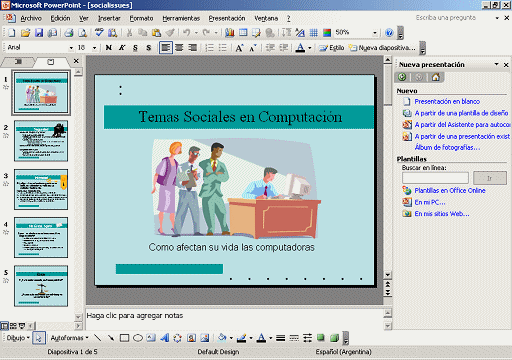Click the Presentación en blanco link
This screenshot has width=512, height=360.
pos(447,101)
